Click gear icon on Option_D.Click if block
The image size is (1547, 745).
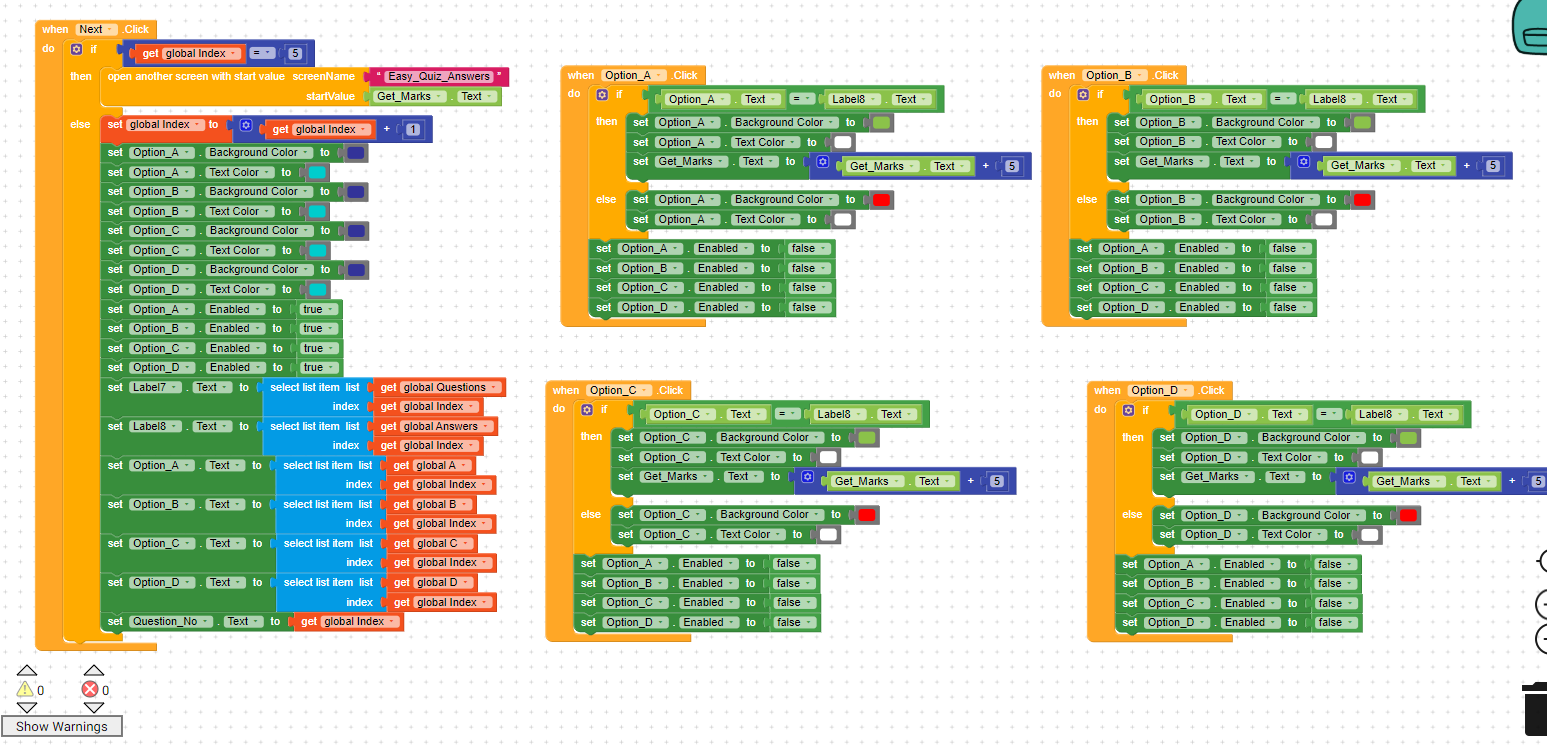(1128, 410)
